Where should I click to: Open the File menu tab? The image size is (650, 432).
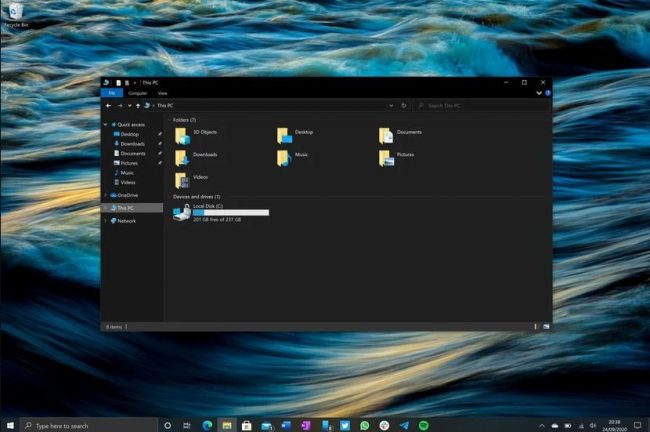(x=112, y=93)
